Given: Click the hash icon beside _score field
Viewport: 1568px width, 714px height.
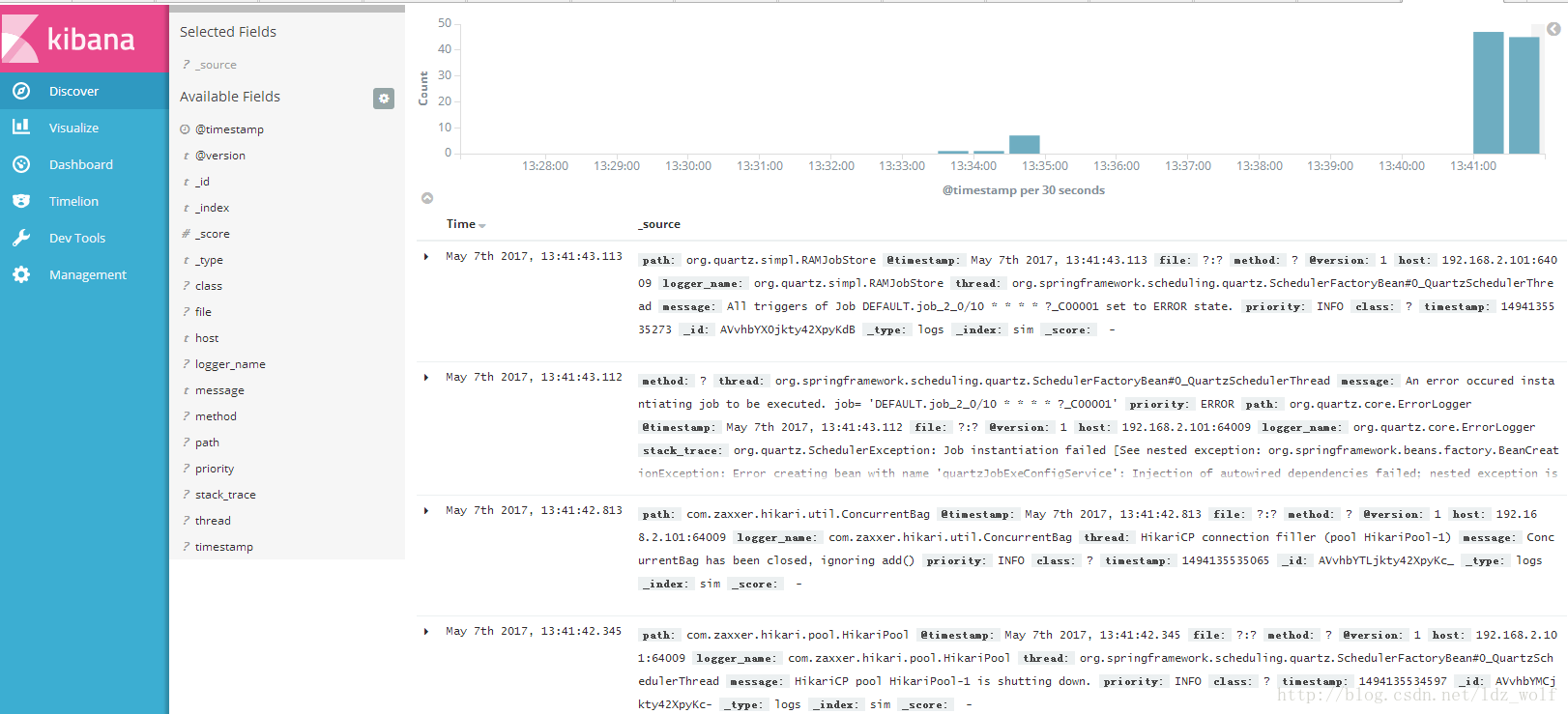Looking at the screenshot, I should pos(186,234).
